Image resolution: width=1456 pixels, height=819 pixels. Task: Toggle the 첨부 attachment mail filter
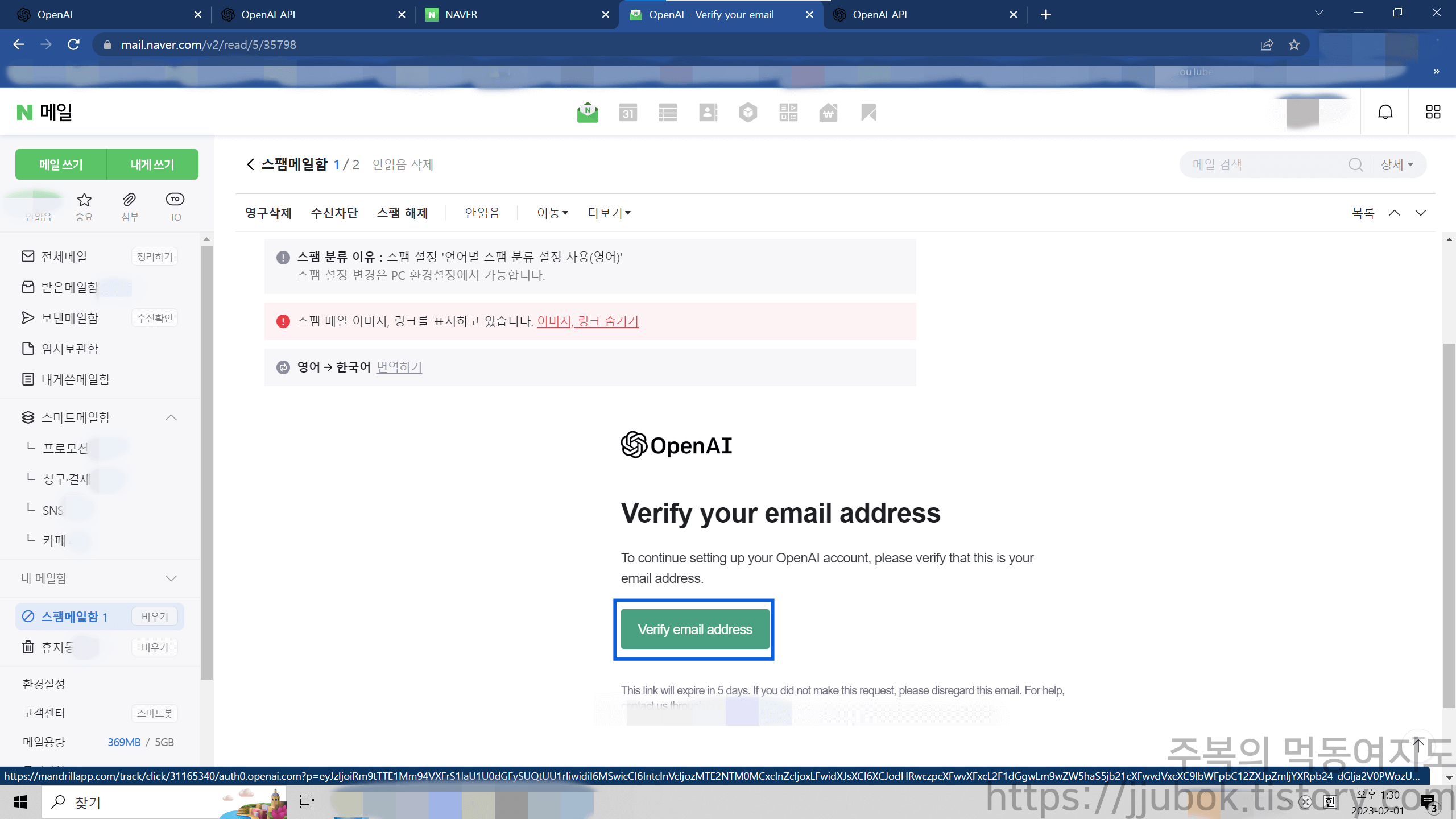click(129, 206)
